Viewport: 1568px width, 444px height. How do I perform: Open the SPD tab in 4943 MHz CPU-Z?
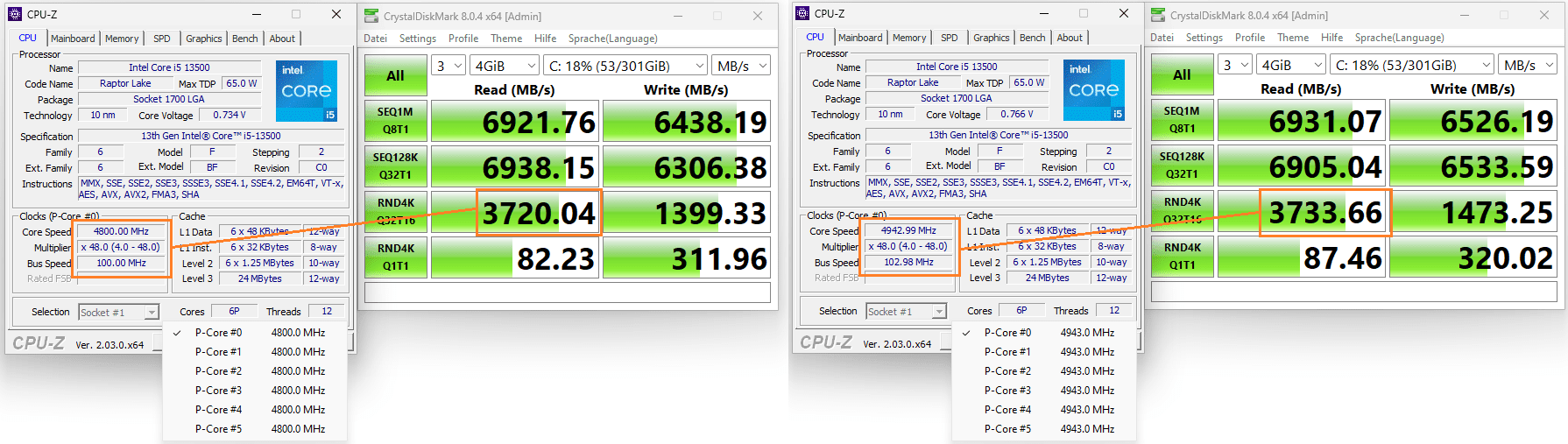(x=950, y=38)
